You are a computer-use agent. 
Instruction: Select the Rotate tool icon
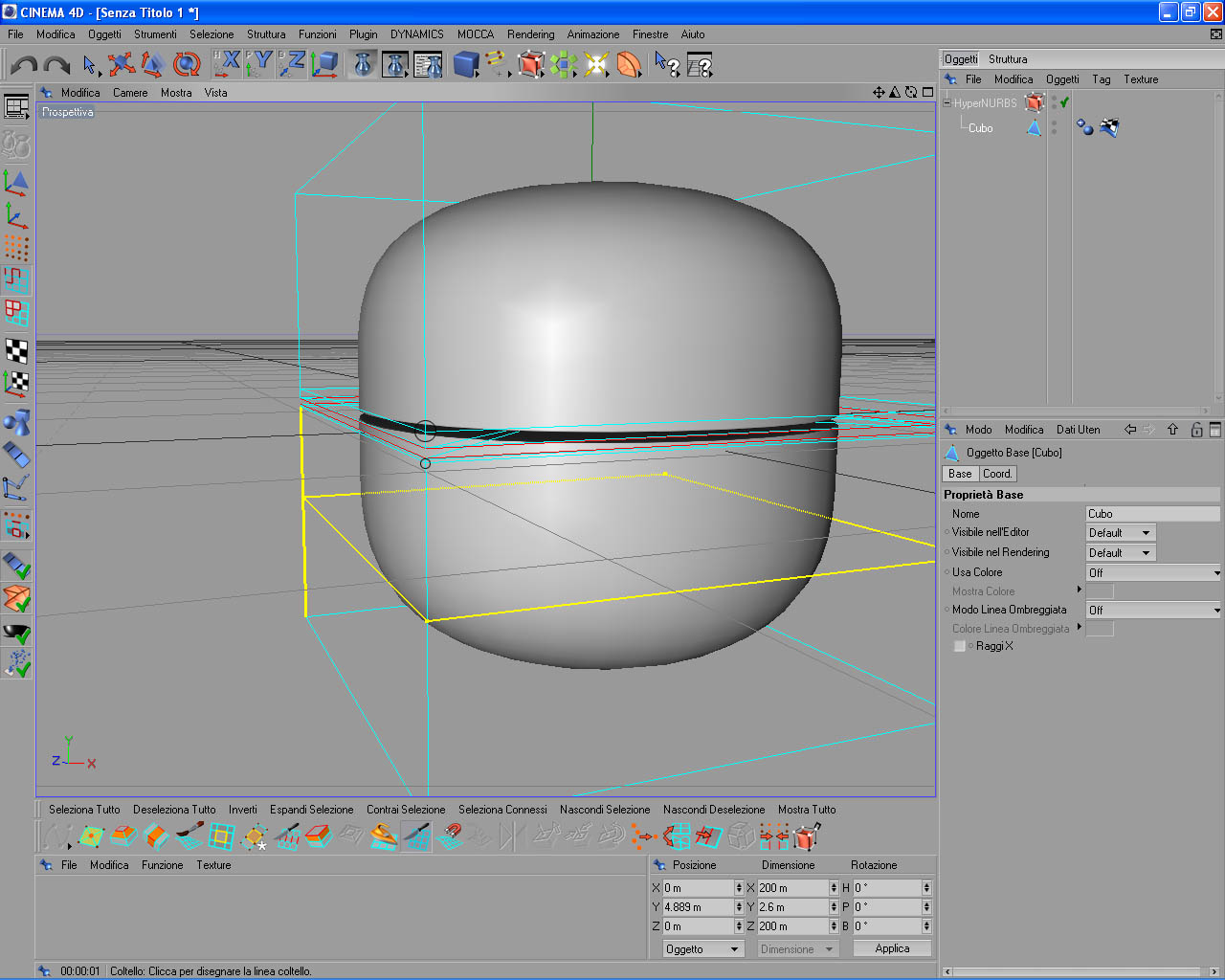coord(186,65)
